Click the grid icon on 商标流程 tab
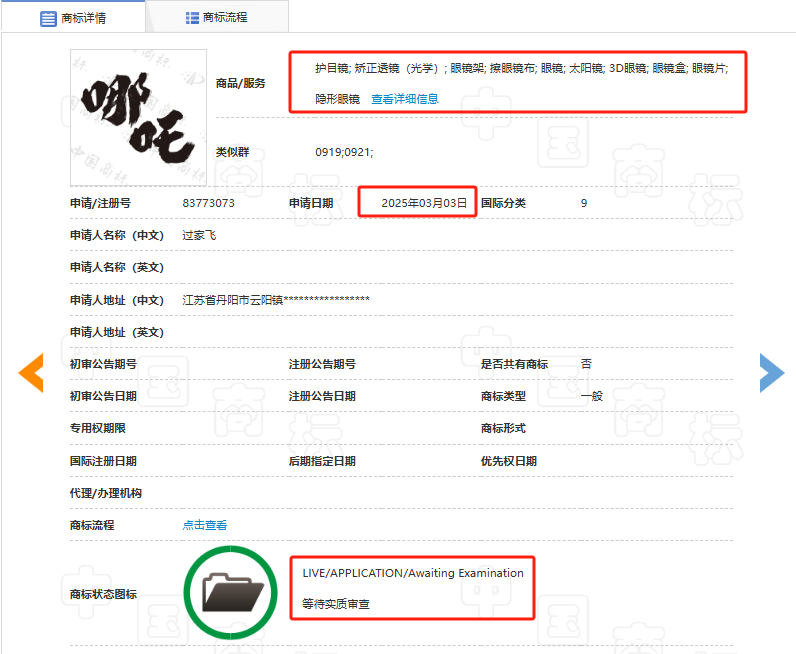The width and height of the screenshot is (796, 654). pyautogui.click(x=192, y=18)
